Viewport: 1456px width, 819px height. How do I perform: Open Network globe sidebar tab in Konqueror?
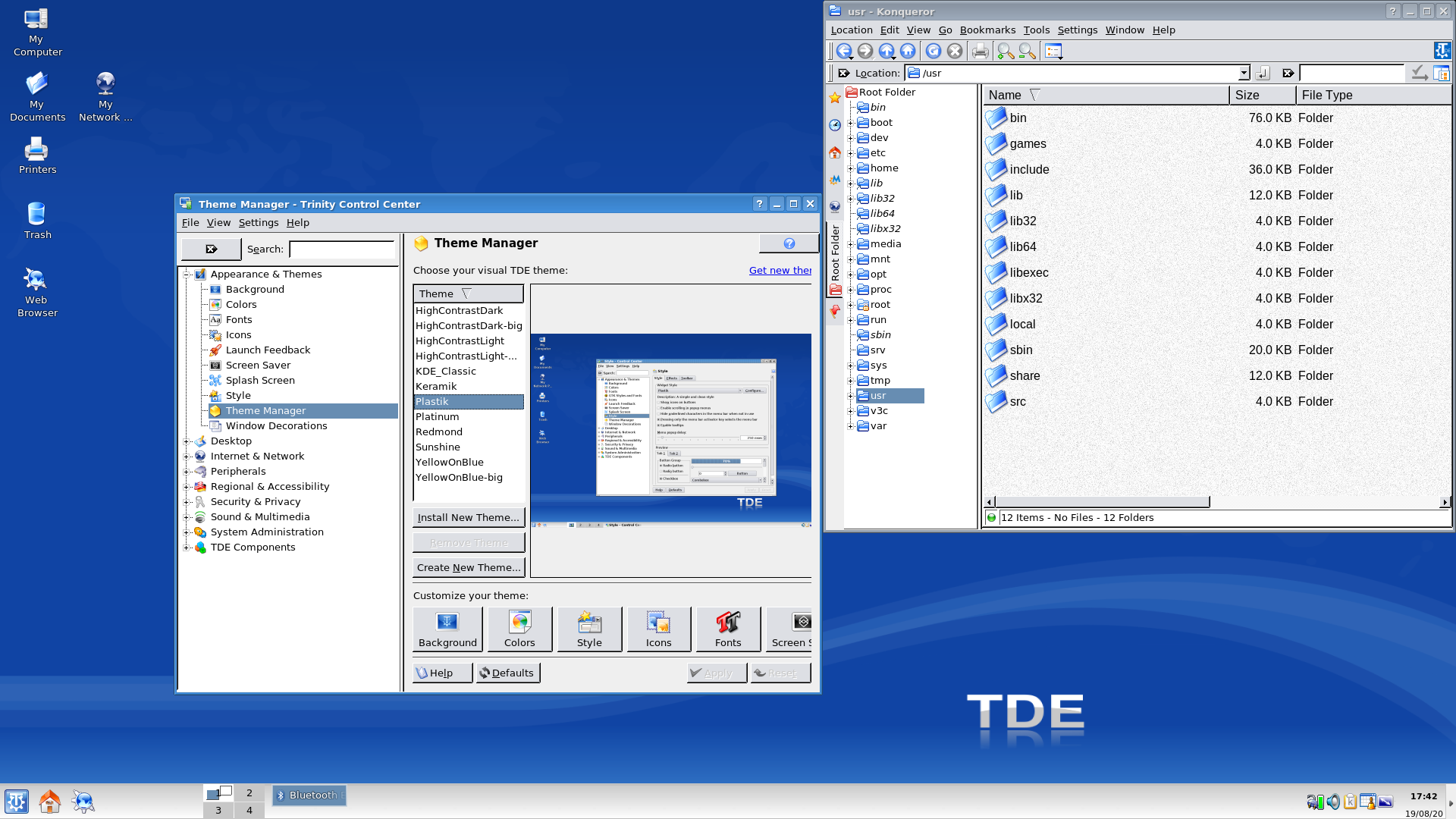(835, 206)
